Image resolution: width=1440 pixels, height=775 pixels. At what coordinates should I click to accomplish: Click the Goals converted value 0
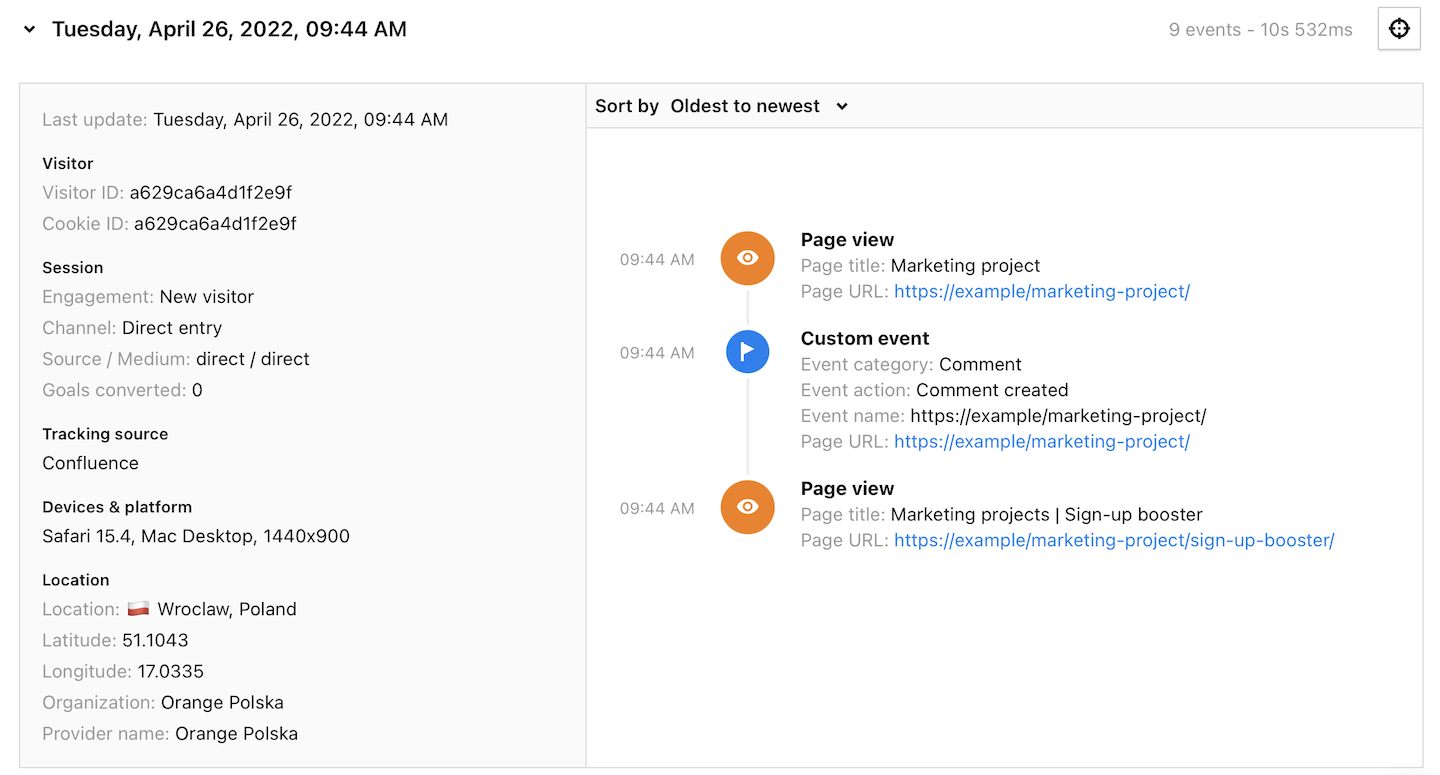click(x=197, y=390)
